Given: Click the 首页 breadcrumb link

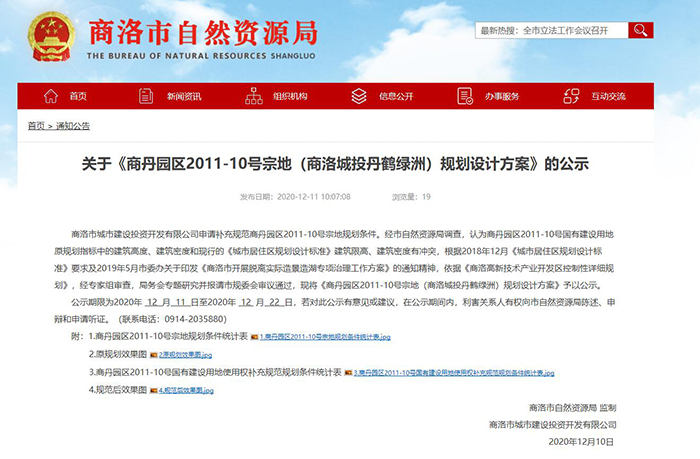Looking at the screenshot, I should [x=36, y=126].
